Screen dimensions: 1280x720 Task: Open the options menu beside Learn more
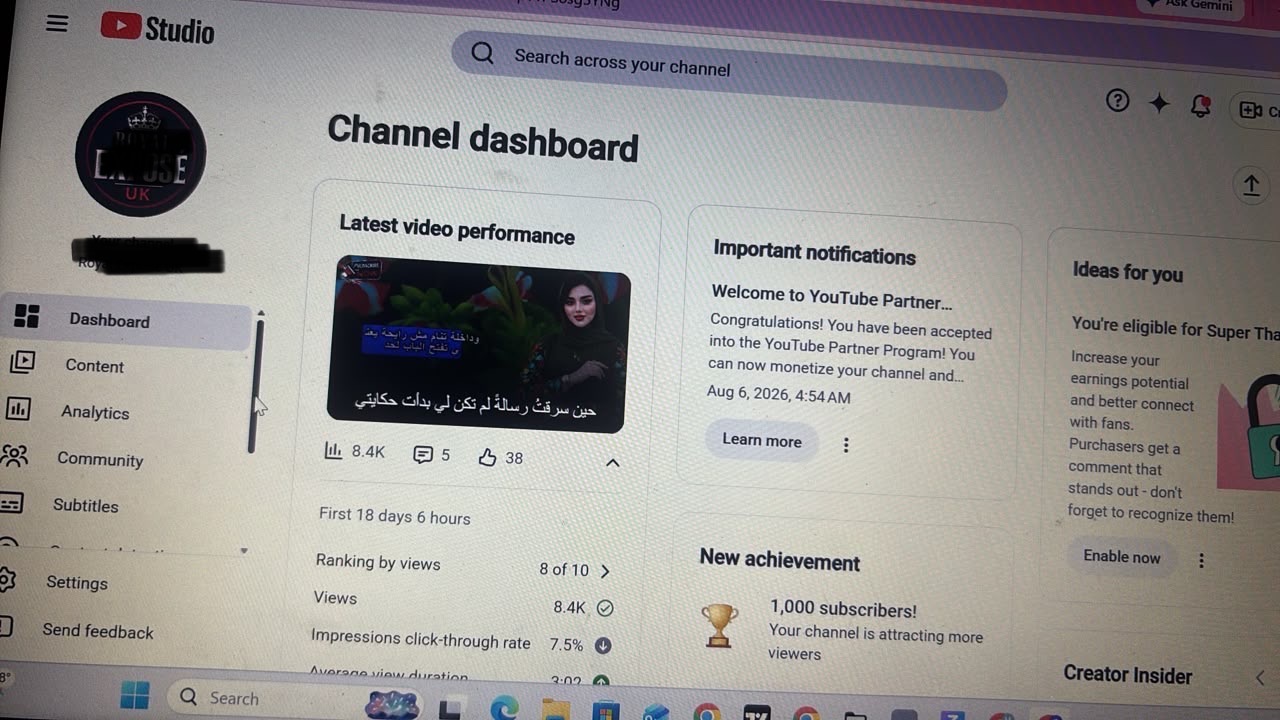pyautogui.click(x=846, y=445)
